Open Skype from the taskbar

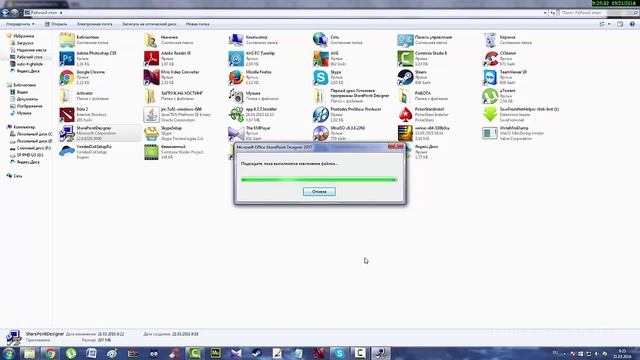(339, 353)
